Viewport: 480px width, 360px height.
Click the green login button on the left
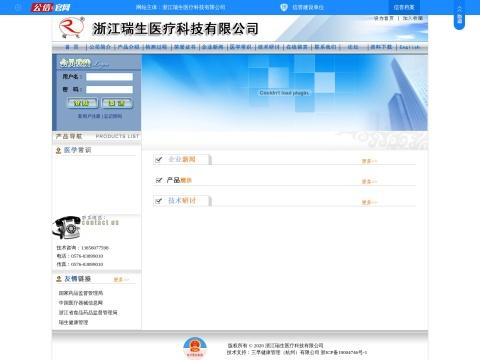pyautogui.click(x=82, y=103)
